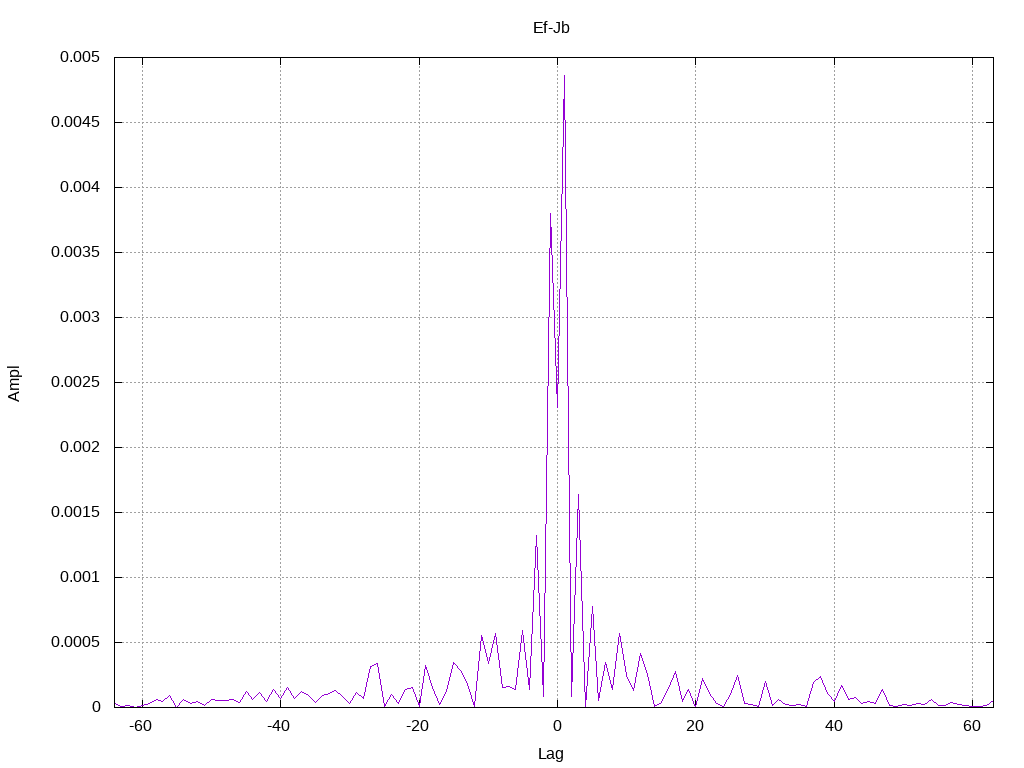1024x768 pixels.
Task: Click the 0.002 y-axis tick label
Action: click(x=80, y=447)
